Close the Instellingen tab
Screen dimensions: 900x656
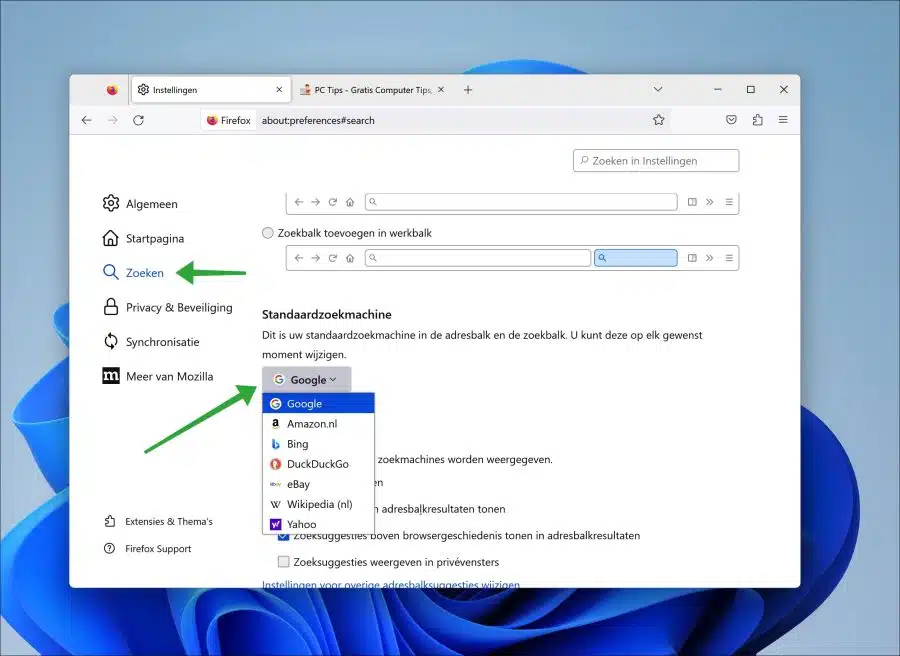[x=279, y=90]
